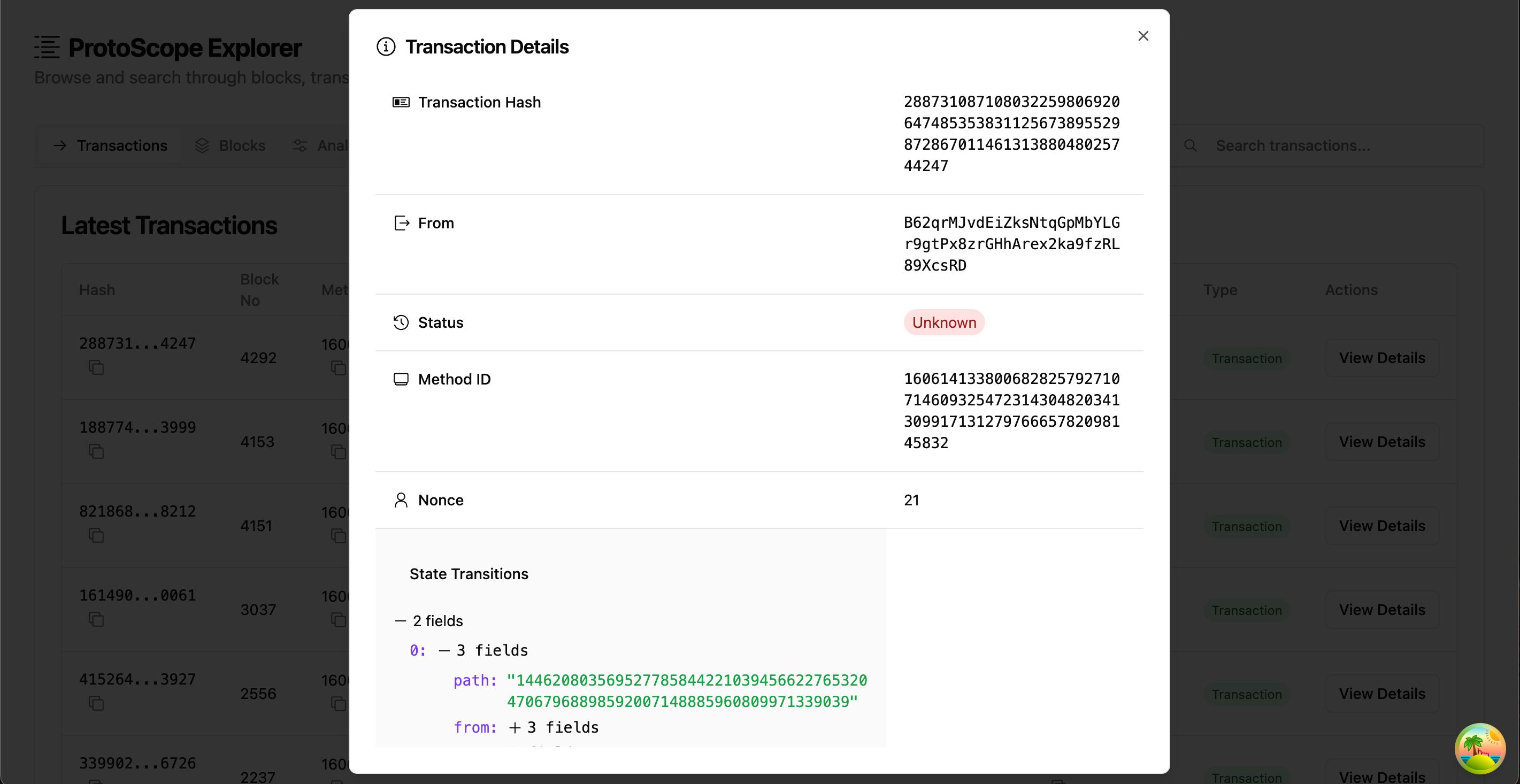The height and width of the screenshot is (784, 1520).
Task: Click the Method ID monitor icon
Action: coord(400,378)
